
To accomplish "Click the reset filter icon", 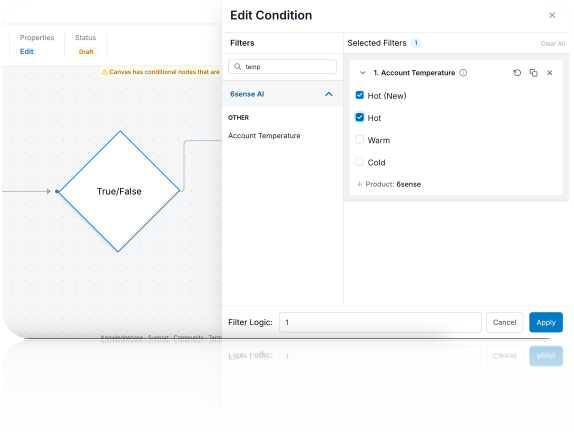I will click(517, 73).
